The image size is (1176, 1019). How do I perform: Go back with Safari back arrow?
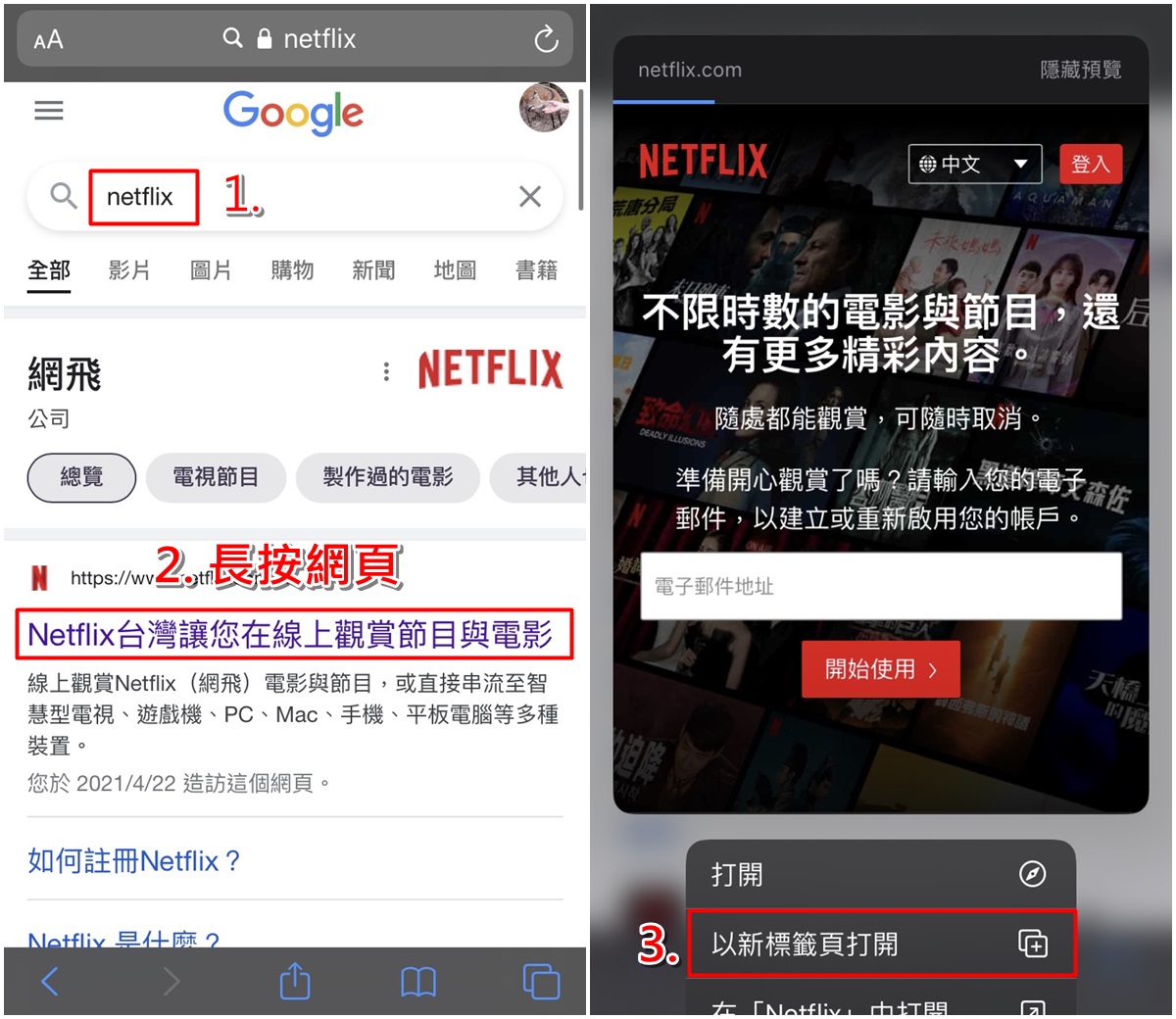50,981
